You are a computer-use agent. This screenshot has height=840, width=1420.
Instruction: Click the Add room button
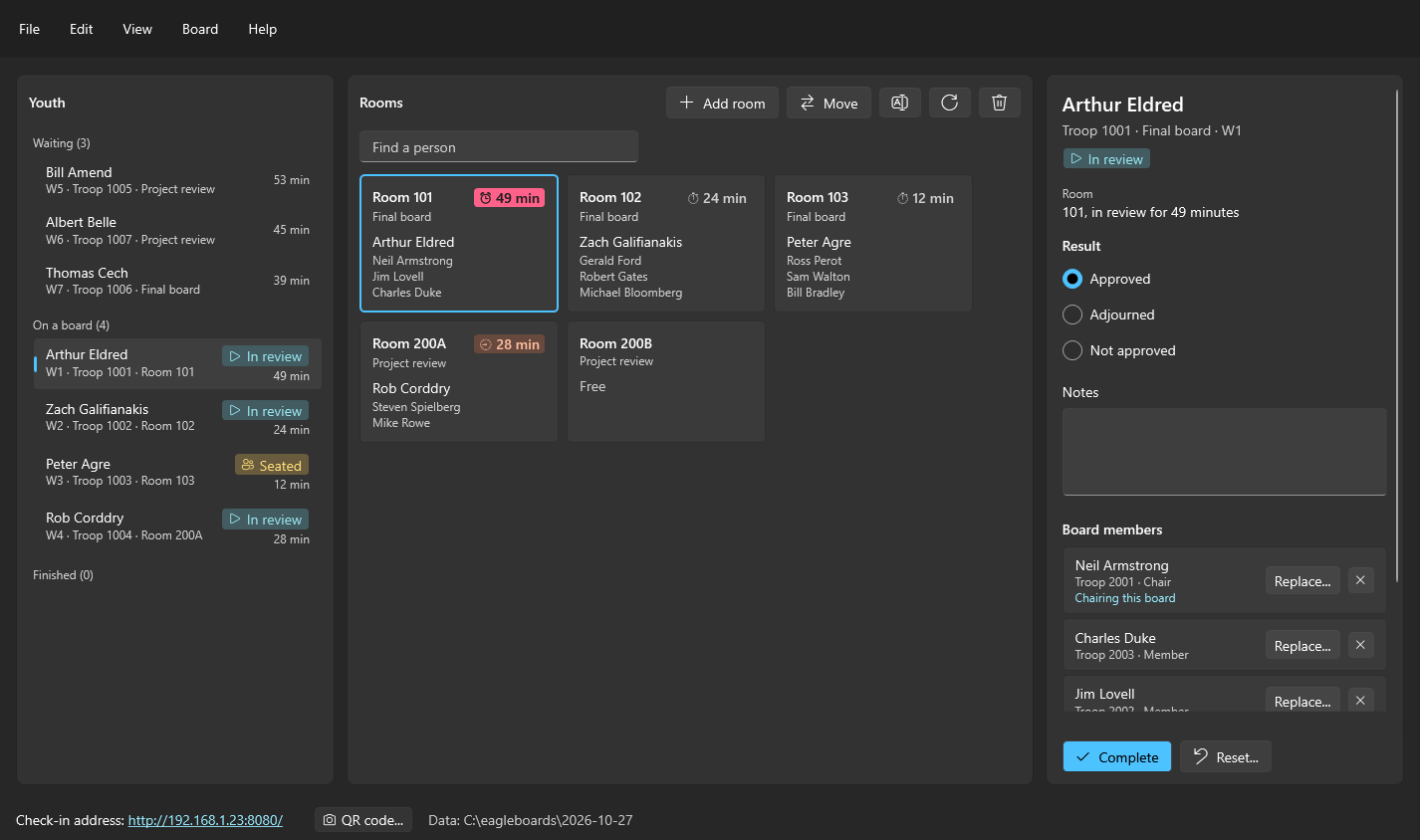tap(722, 103)
